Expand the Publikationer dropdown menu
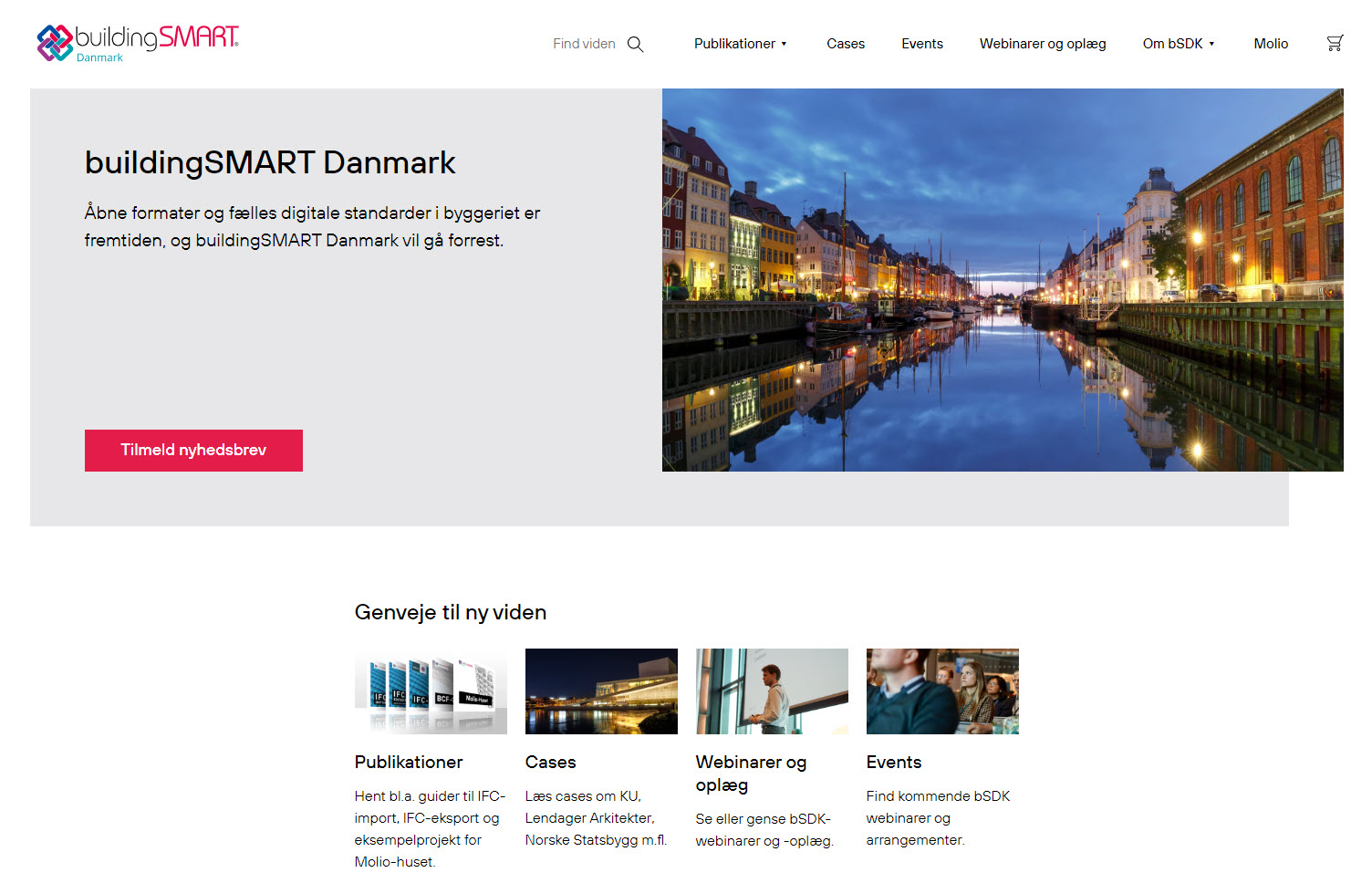This screenshot has height=883, width=1372. click(740, 44)
